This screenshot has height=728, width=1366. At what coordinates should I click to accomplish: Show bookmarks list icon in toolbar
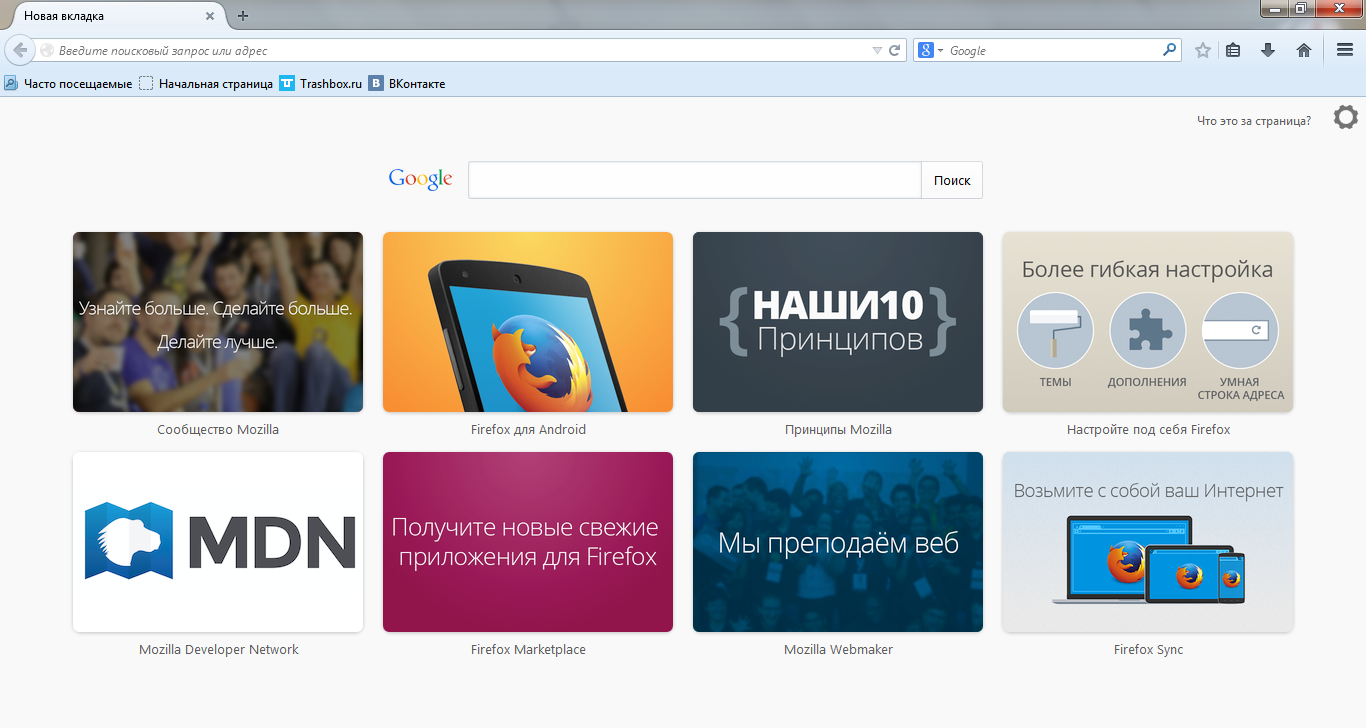tap(1234, 50)
